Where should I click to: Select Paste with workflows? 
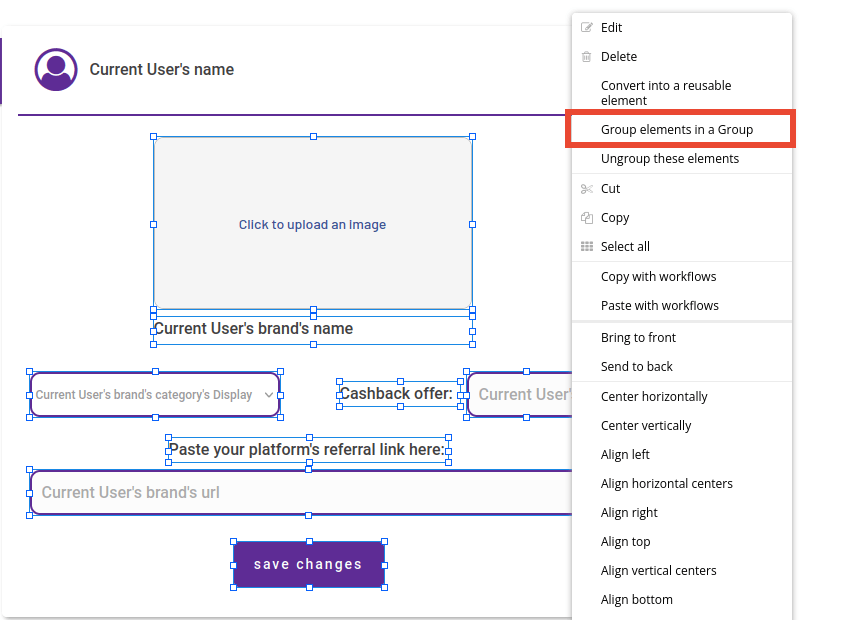[x=660, y=305]
